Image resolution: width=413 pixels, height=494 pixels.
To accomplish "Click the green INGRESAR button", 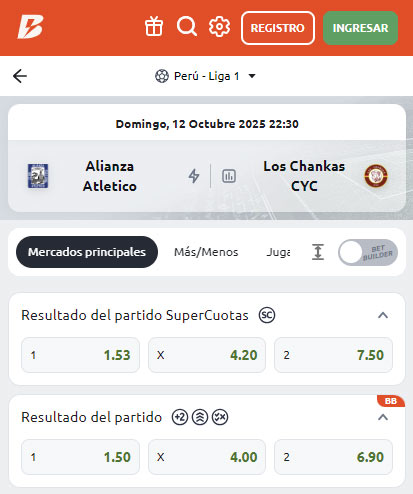I will (x=360, y=28).
